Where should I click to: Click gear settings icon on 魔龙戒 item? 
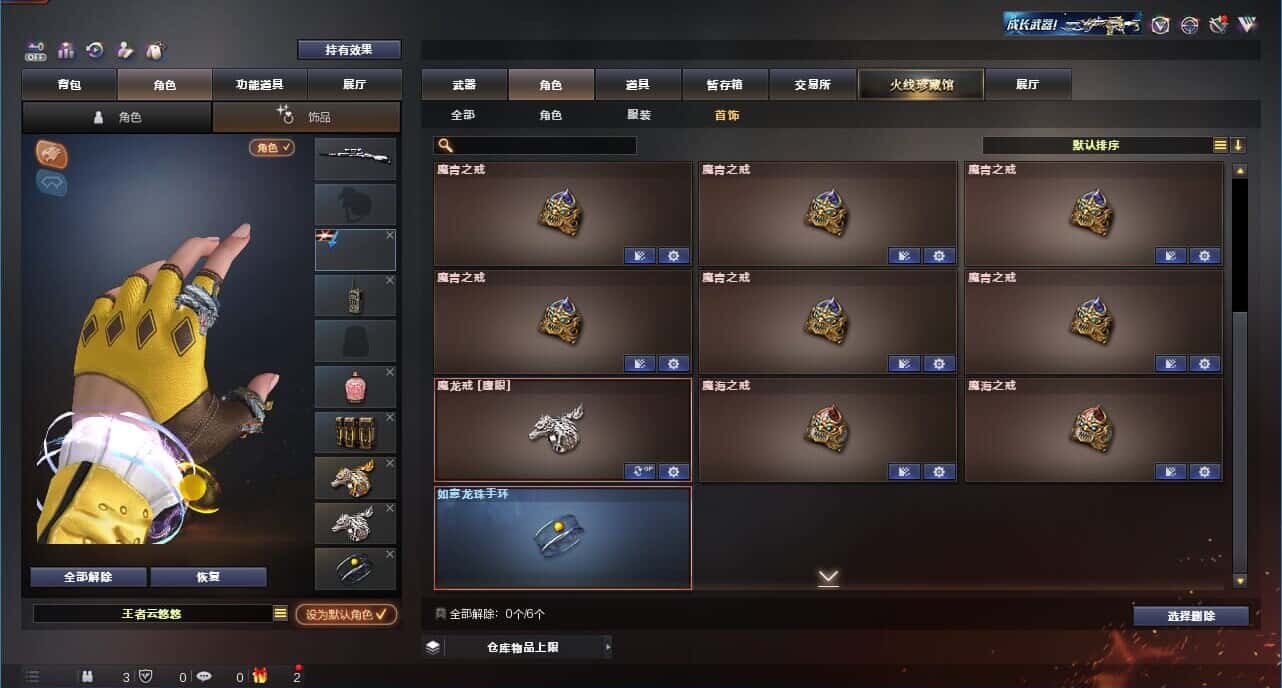pyautogui.click(x=674, y=471)
